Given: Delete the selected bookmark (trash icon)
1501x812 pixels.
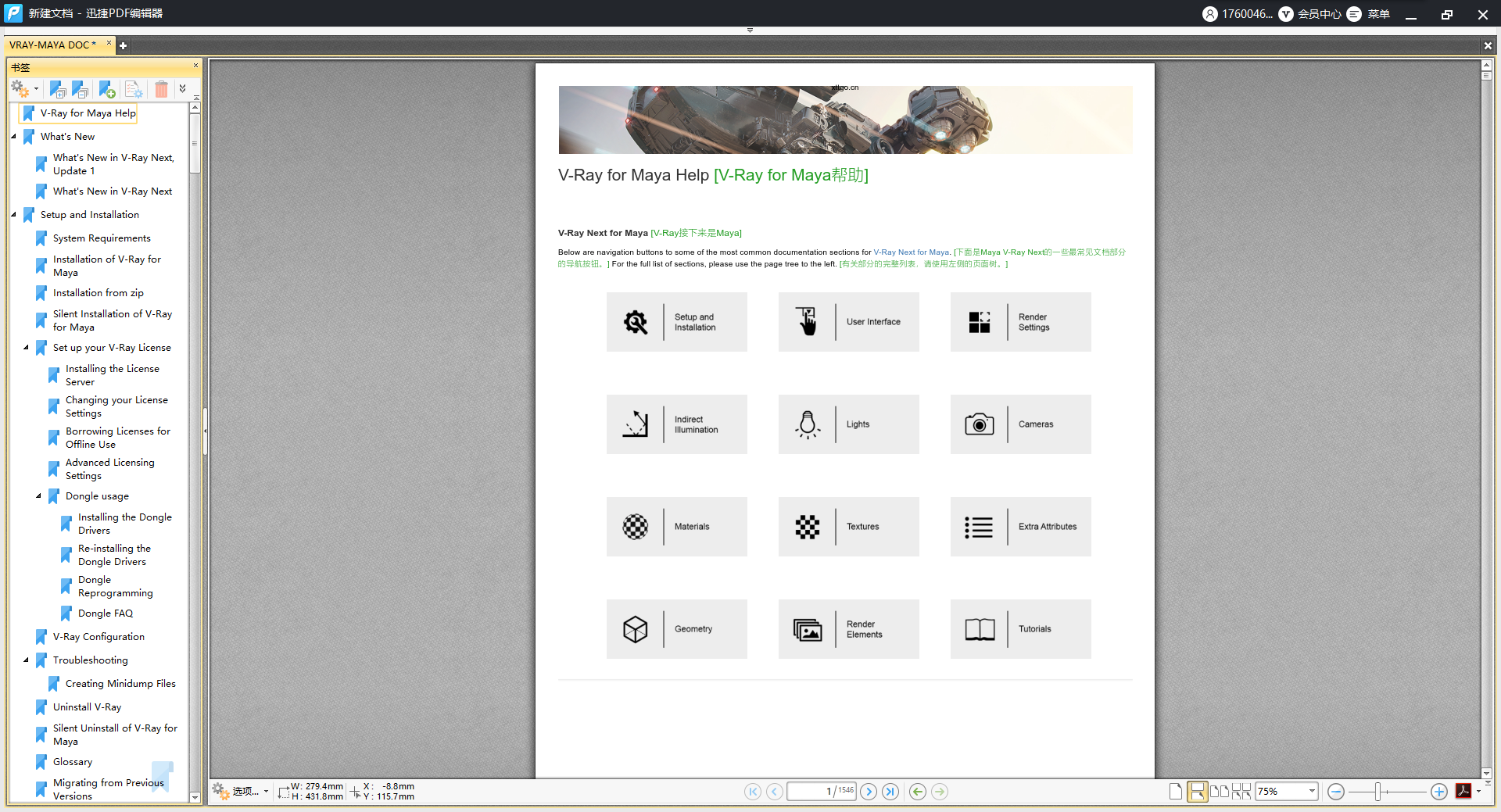Looking at the screenshot, I should 161,89.
